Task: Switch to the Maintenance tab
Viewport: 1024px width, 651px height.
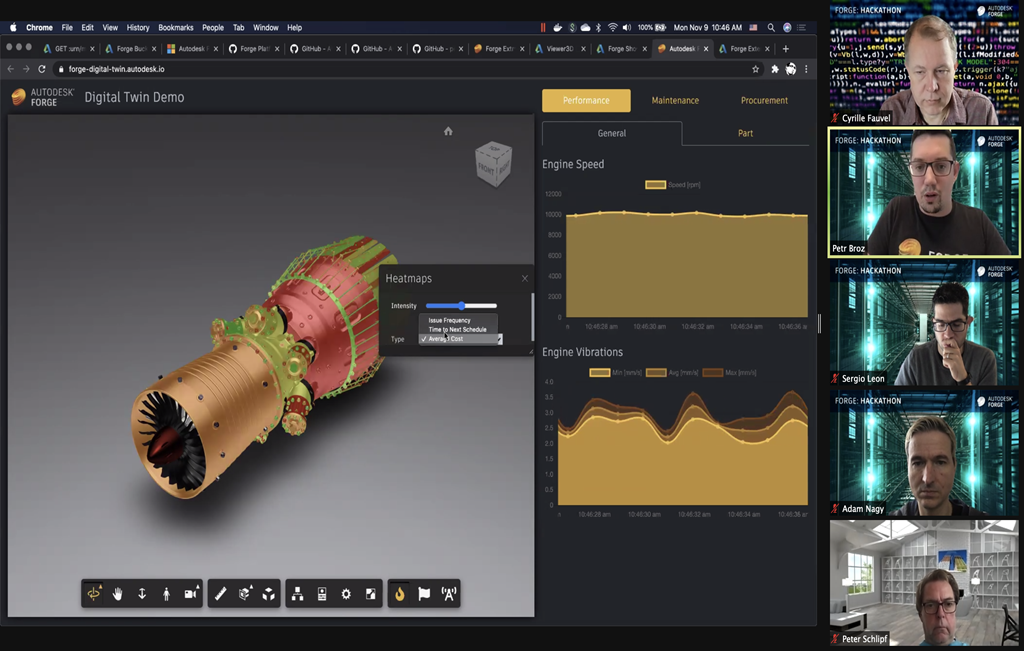Action: (675, 100)
